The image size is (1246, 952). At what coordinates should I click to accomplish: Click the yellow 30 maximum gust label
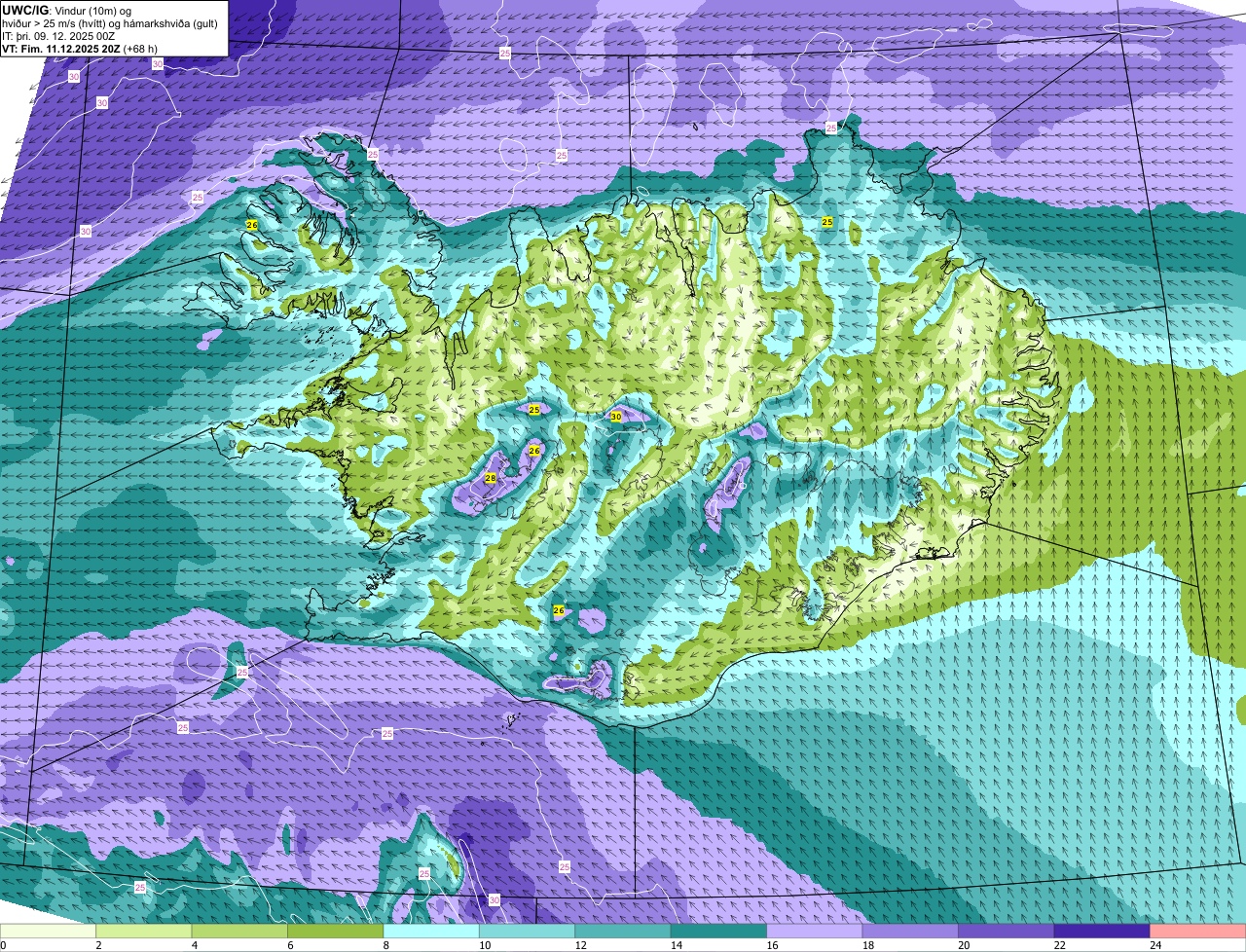(615, 417)
